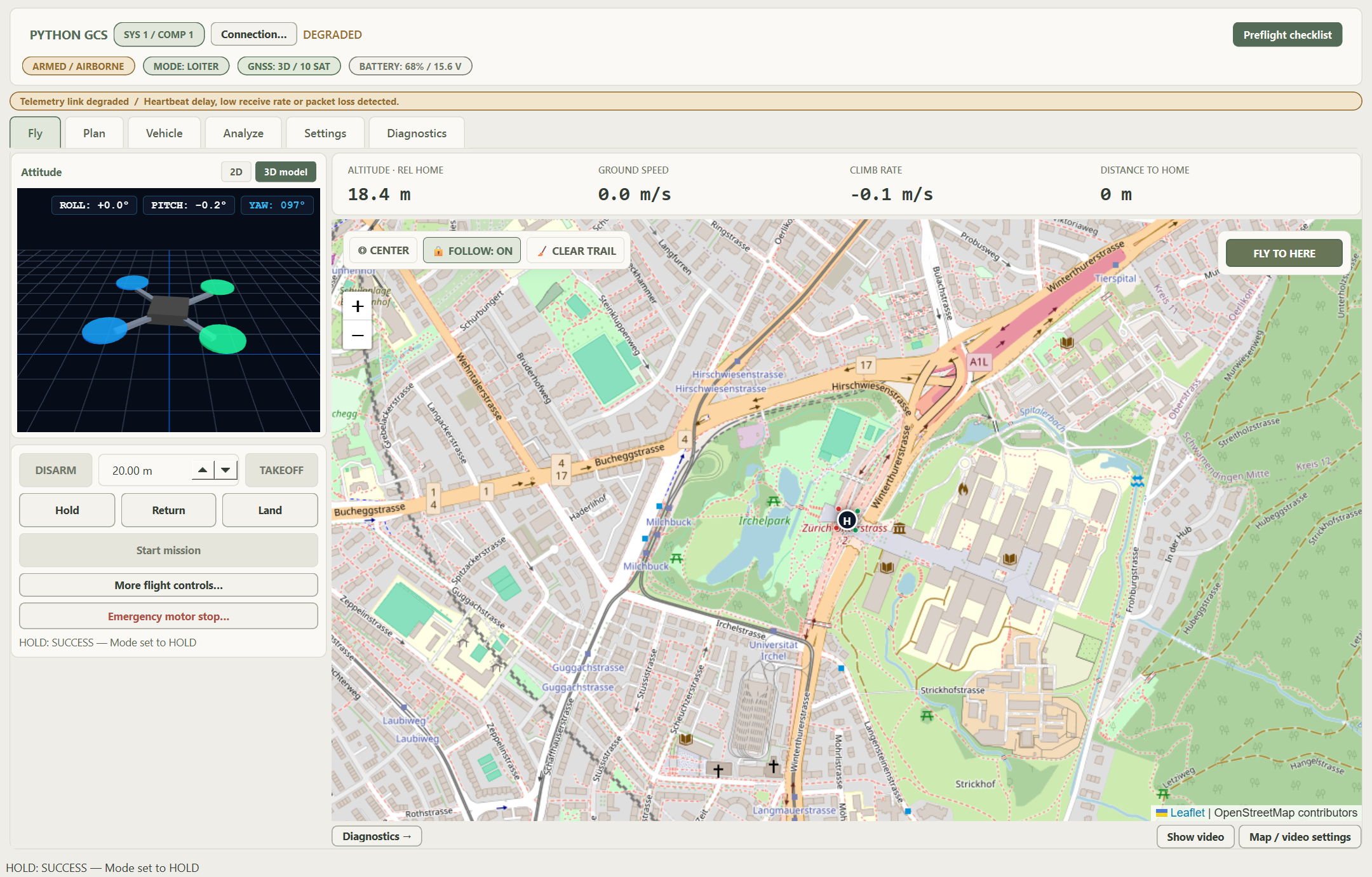The image size is (1372, 877).
Task: Open the Vehicle tab
Action: coord(164,133)
